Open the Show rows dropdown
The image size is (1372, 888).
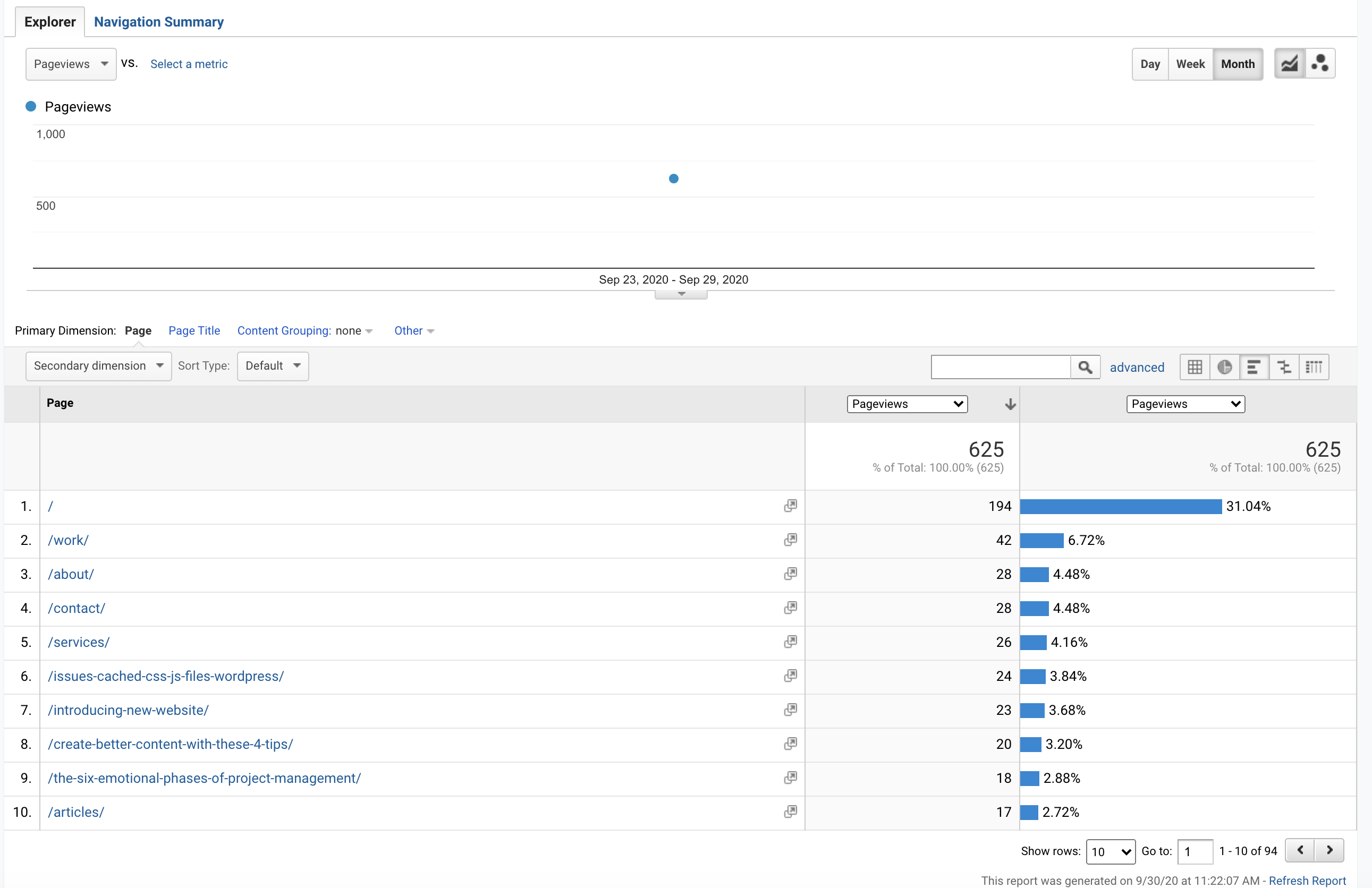1110,852
